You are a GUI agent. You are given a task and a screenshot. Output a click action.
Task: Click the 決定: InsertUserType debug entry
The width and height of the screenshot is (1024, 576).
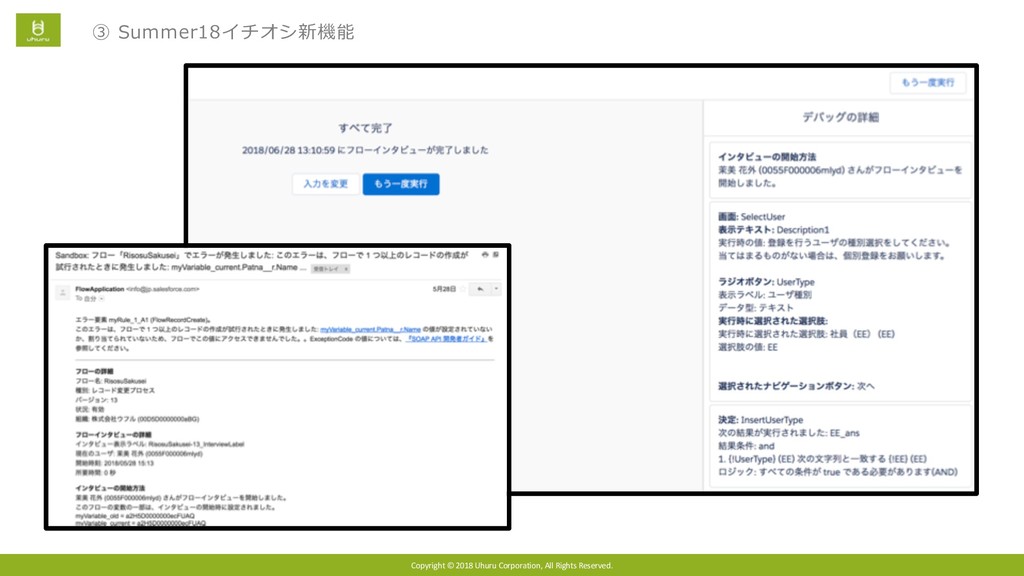point(761,420)
